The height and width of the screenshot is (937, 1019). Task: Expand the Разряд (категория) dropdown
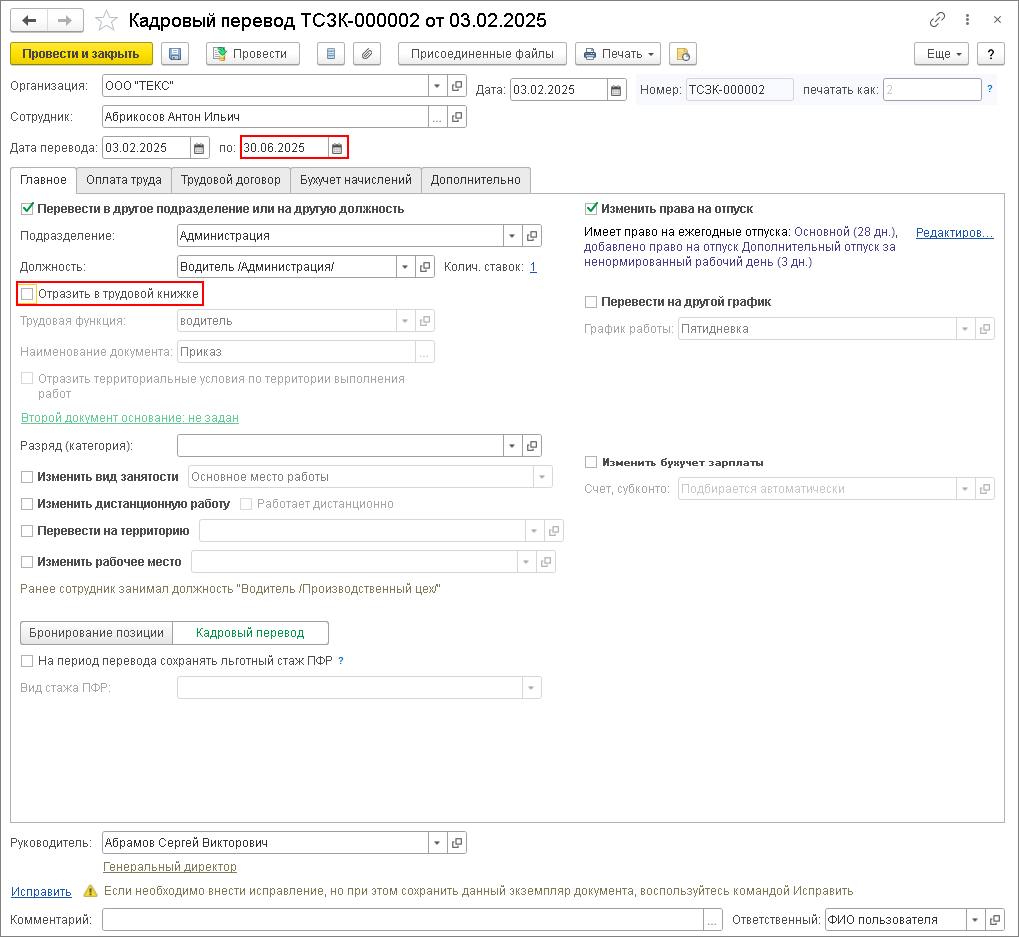(x=512, y=446)
